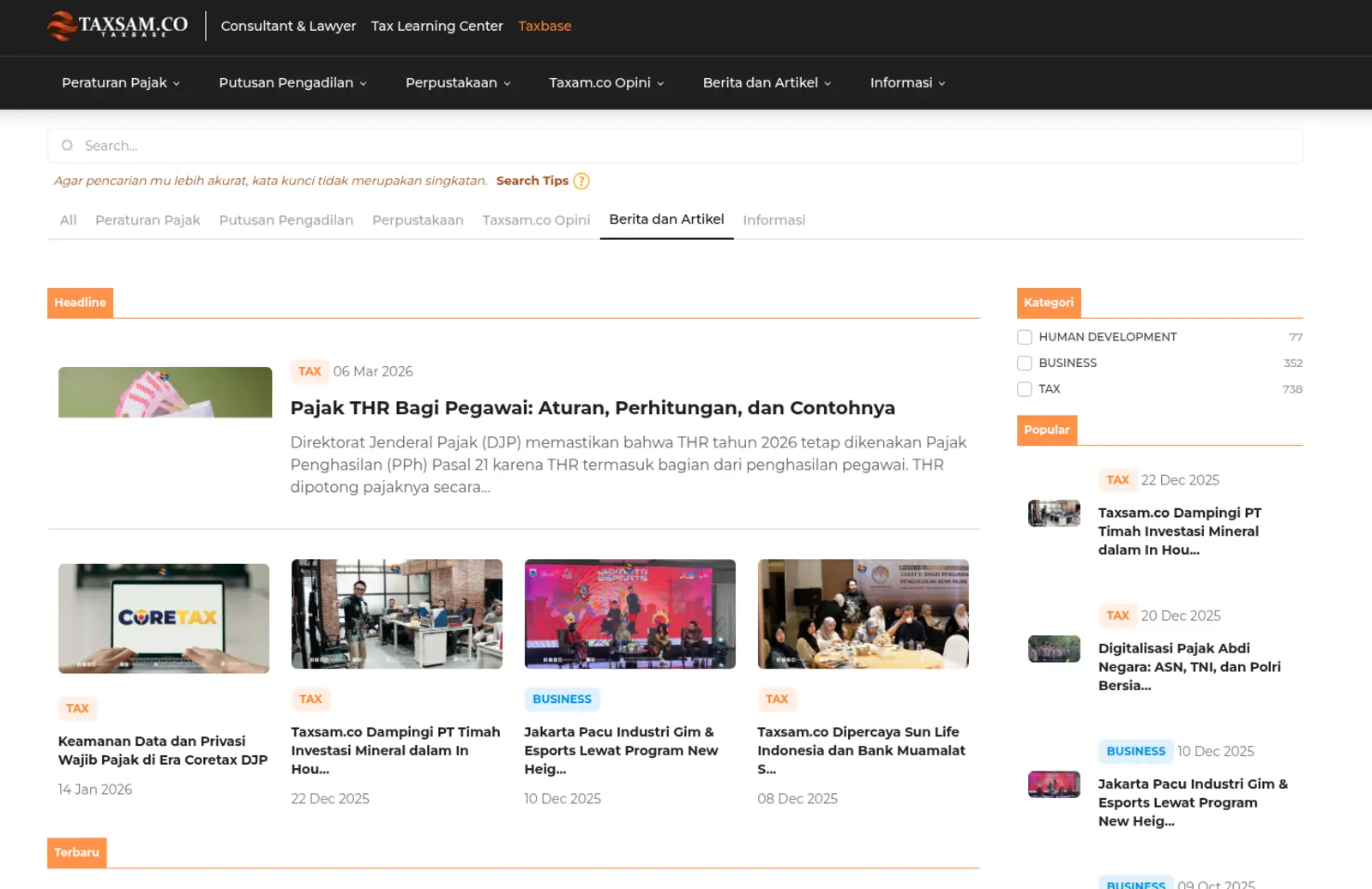Expand the Putusan Pengadilan dropdown menu
The height and width of the screenshot is (889, 1372).
coord(292,82)
